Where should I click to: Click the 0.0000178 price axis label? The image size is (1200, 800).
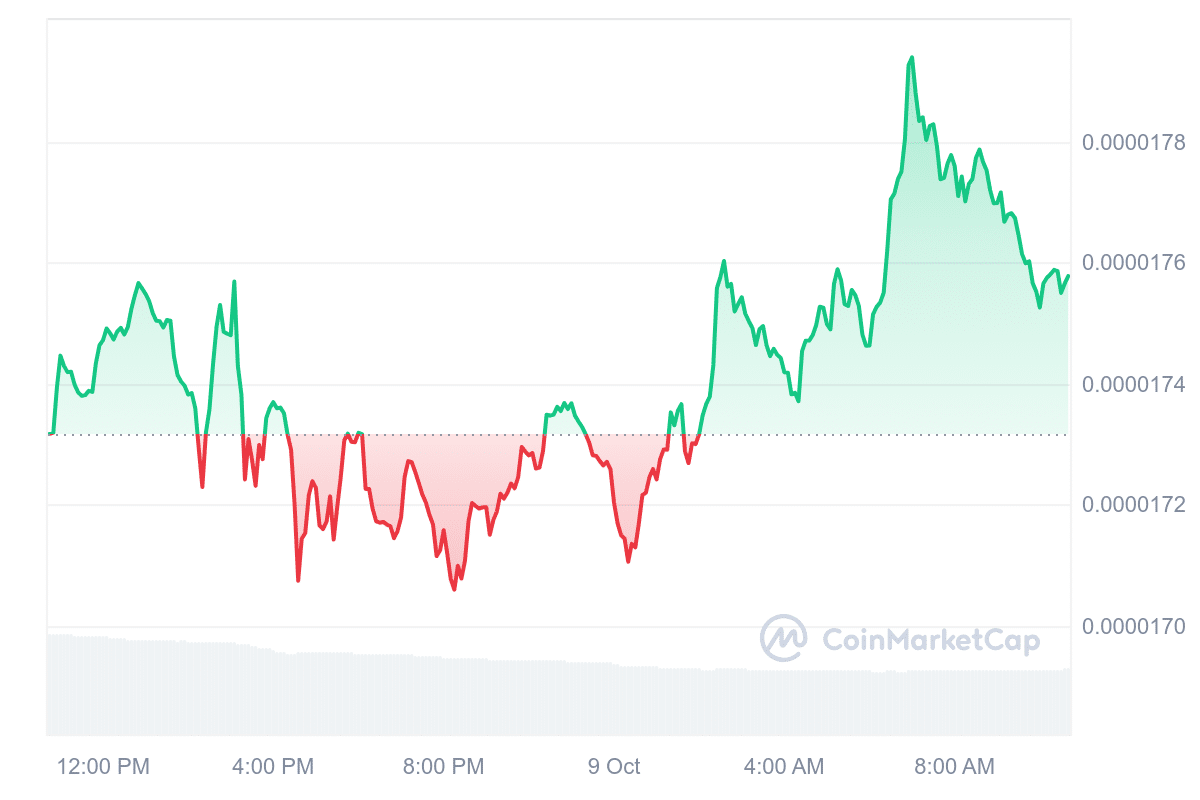point(1133,143)
